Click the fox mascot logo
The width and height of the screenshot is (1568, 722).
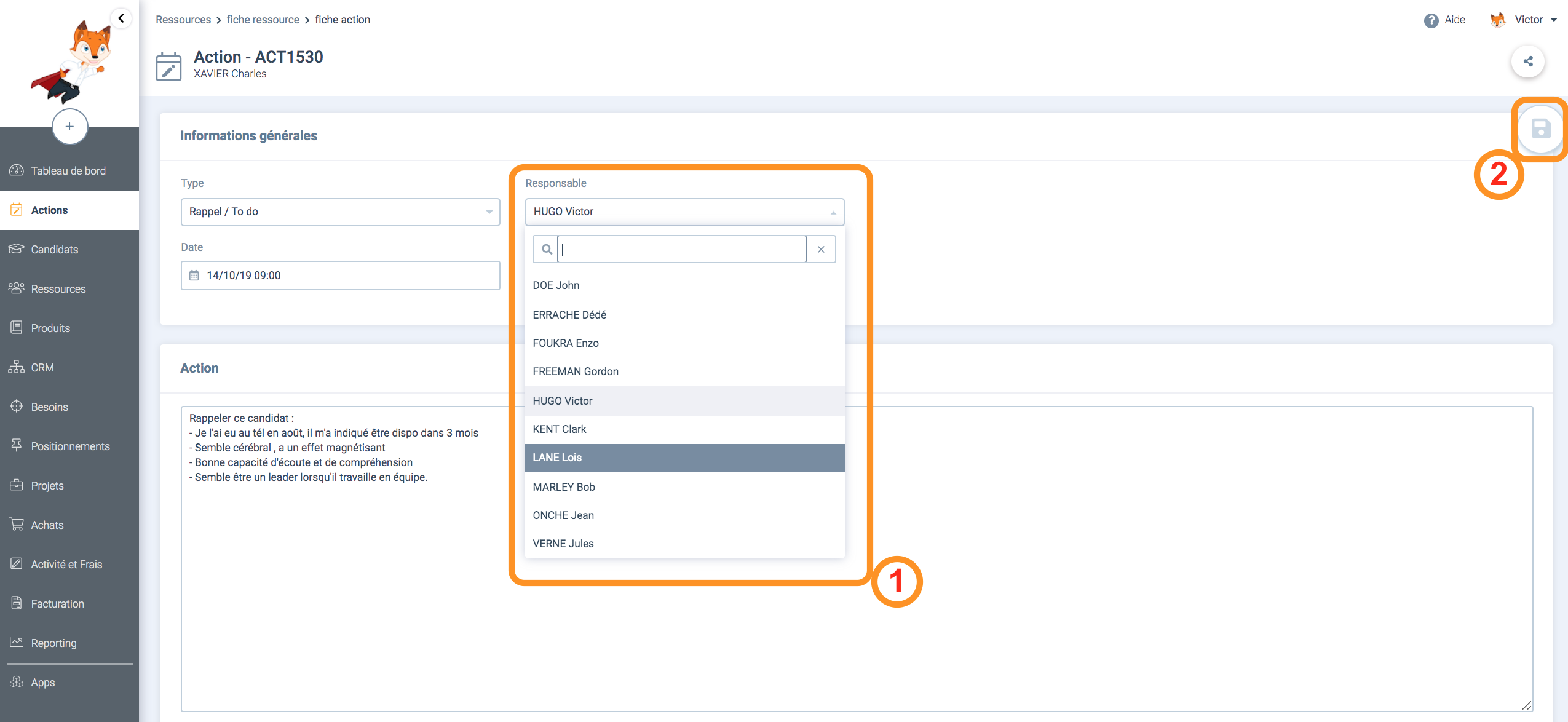click(73, 61)
